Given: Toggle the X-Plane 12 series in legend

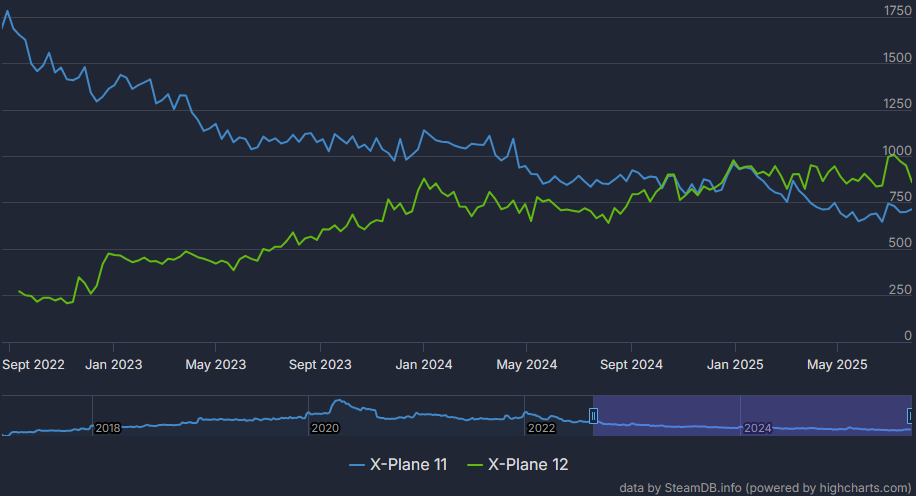Looking at the screenshot, I should (518, 464).
